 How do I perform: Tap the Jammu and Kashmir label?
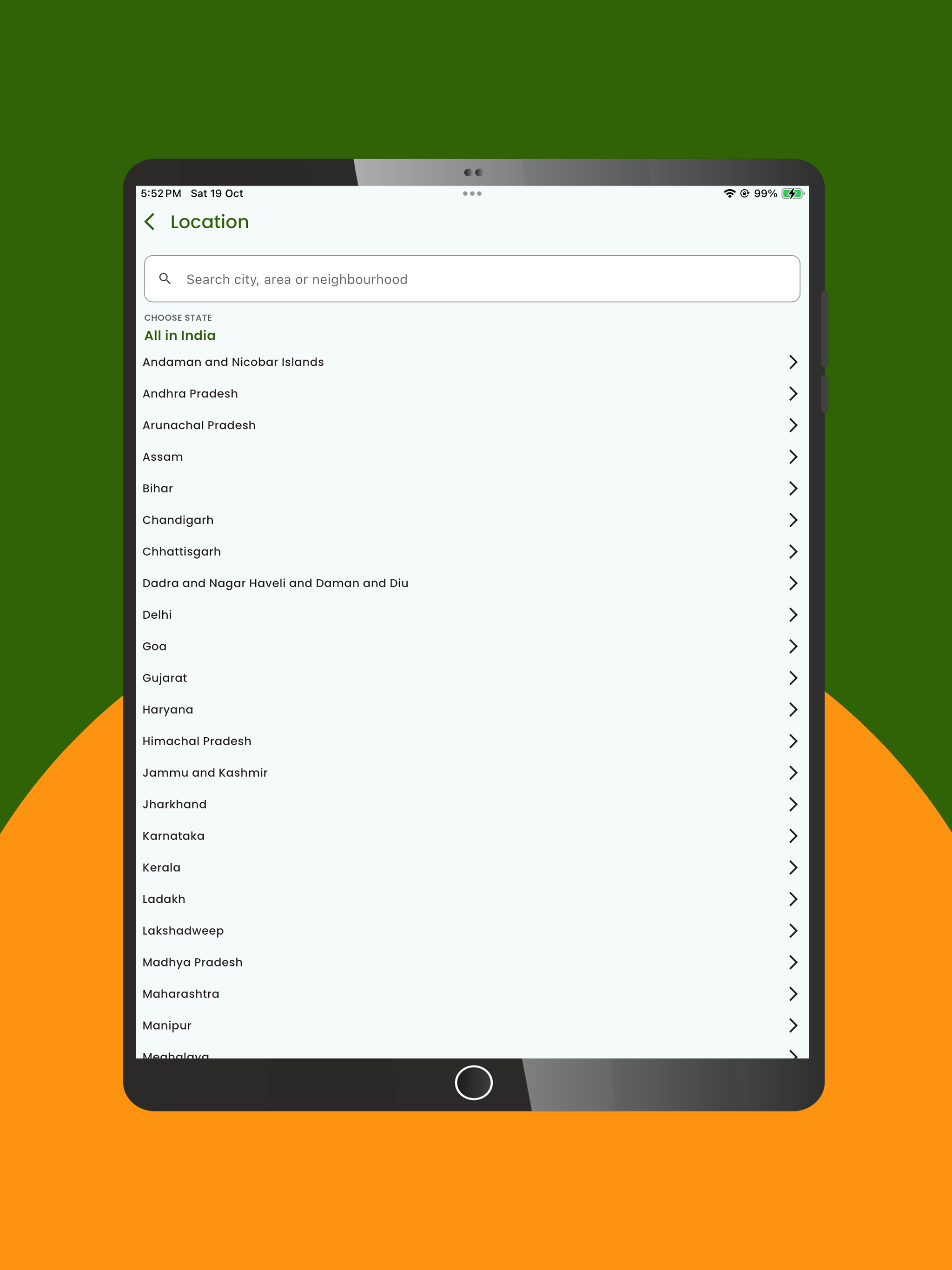coord(205,772)
